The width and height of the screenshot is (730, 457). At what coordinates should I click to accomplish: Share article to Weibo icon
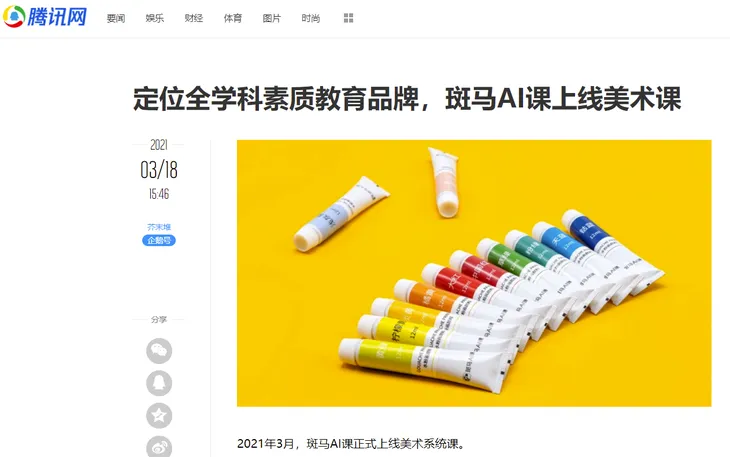159,447
